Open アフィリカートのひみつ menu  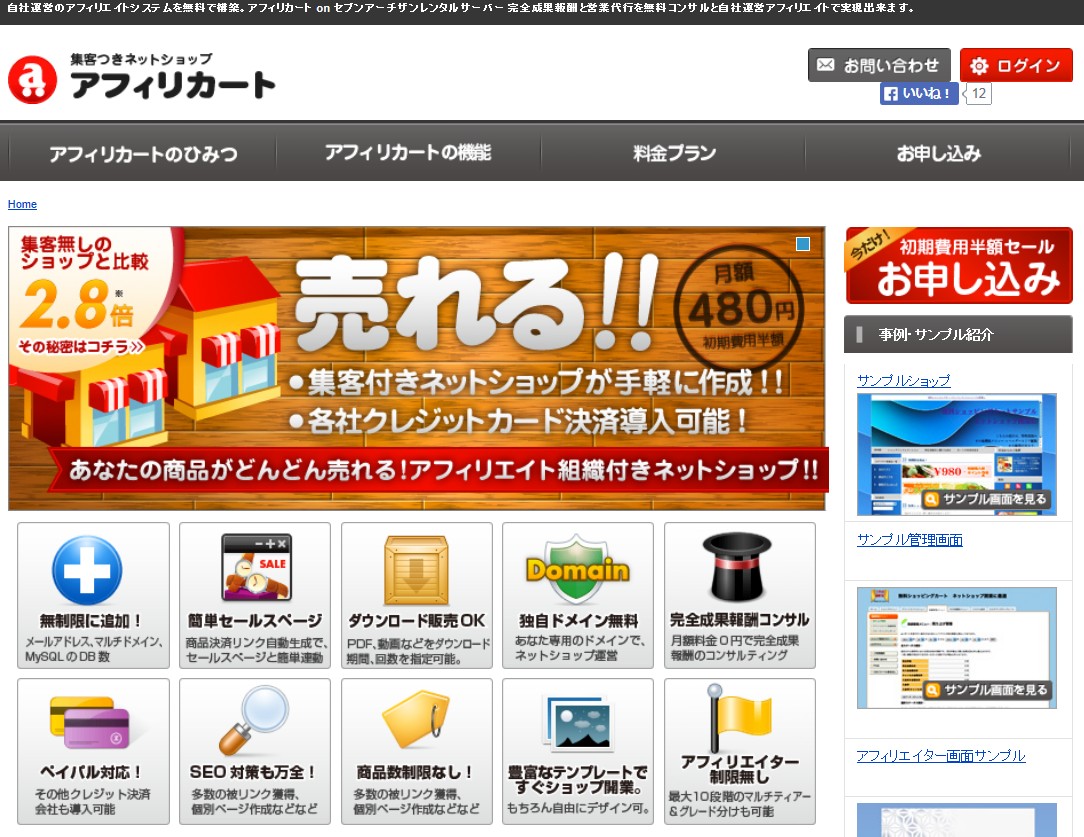[x=143, y=153]
